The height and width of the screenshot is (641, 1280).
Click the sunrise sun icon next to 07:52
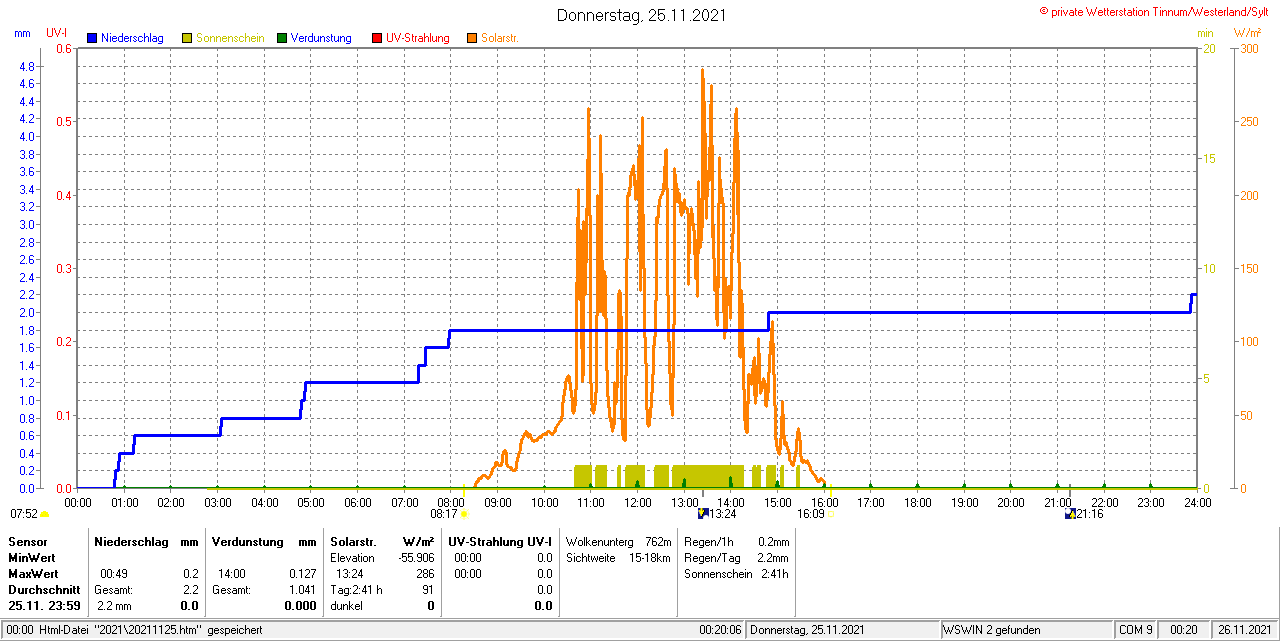point(44,514)
